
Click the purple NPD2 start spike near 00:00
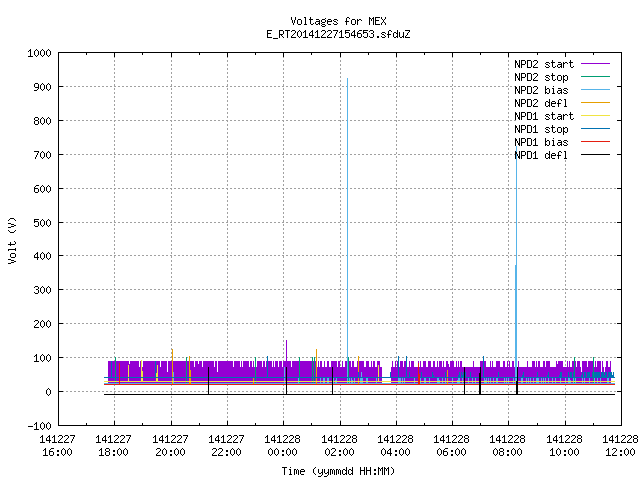tap(287, 350)
